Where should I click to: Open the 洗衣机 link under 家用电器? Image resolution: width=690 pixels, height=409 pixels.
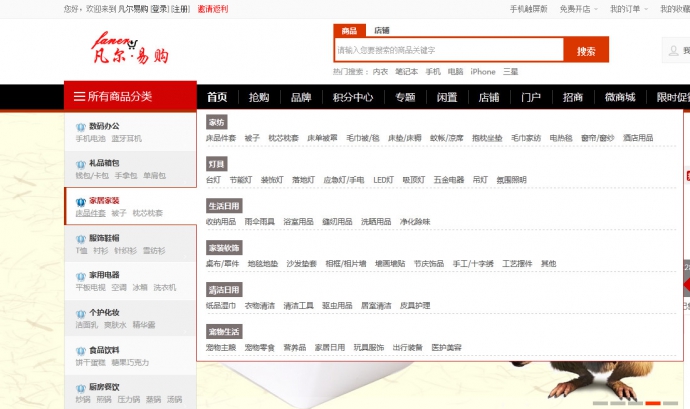click(x=165, y=287)
